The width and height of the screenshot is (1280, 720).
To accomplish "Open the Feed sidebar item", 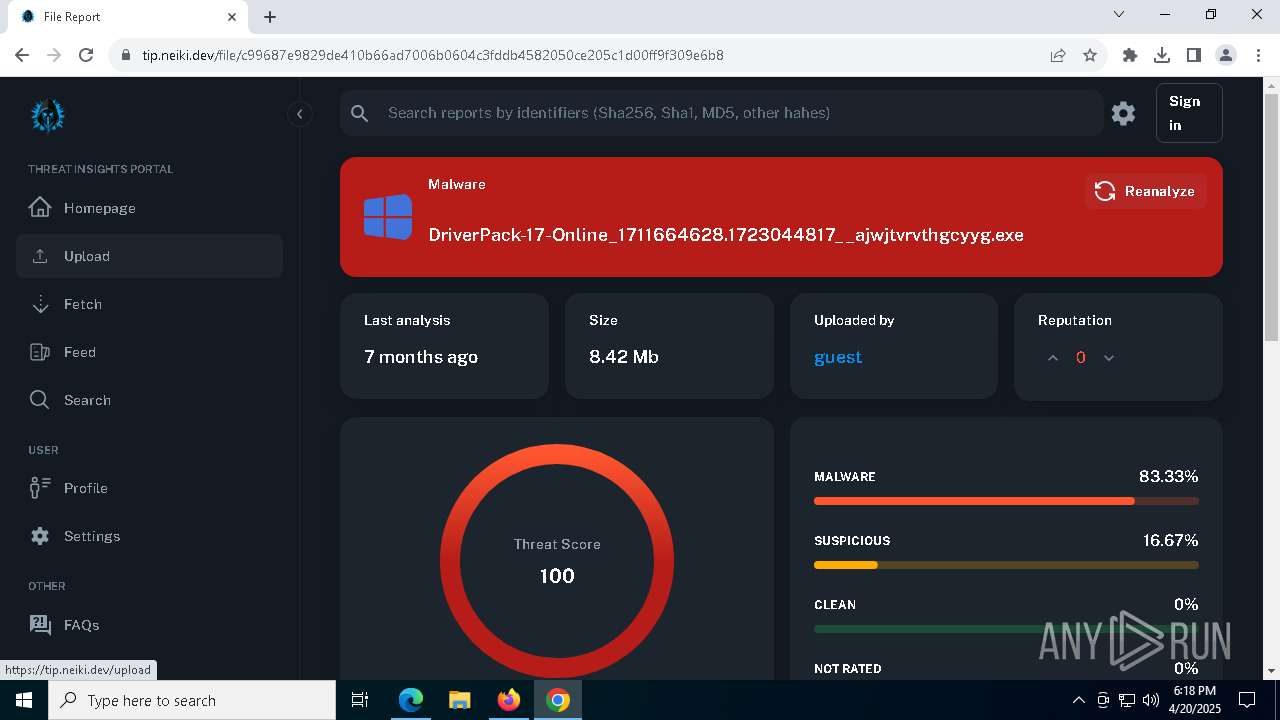I will (149, 352).
